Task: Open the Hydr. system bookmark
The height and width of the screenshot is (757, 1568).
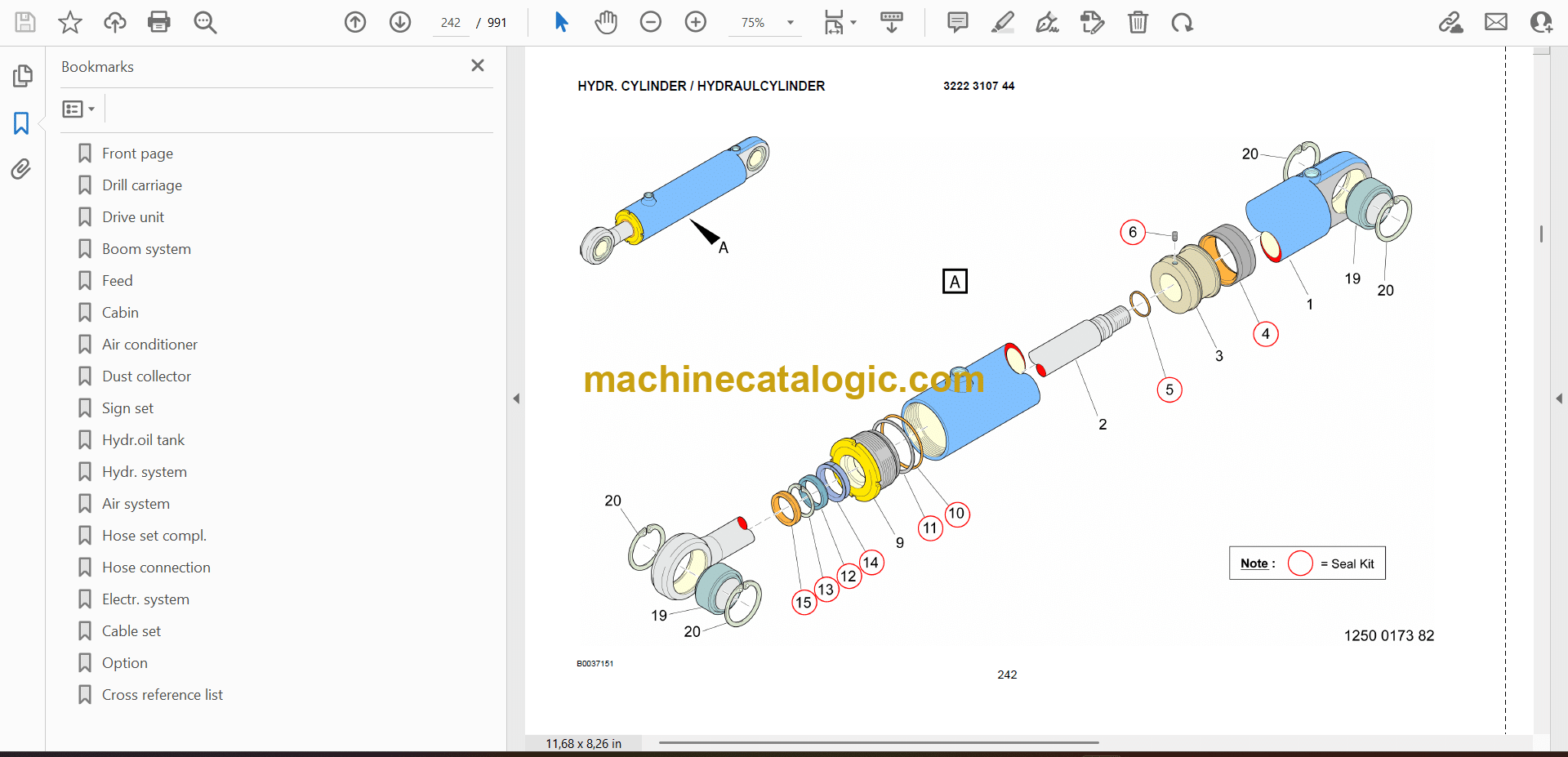Action: [144, 472]
